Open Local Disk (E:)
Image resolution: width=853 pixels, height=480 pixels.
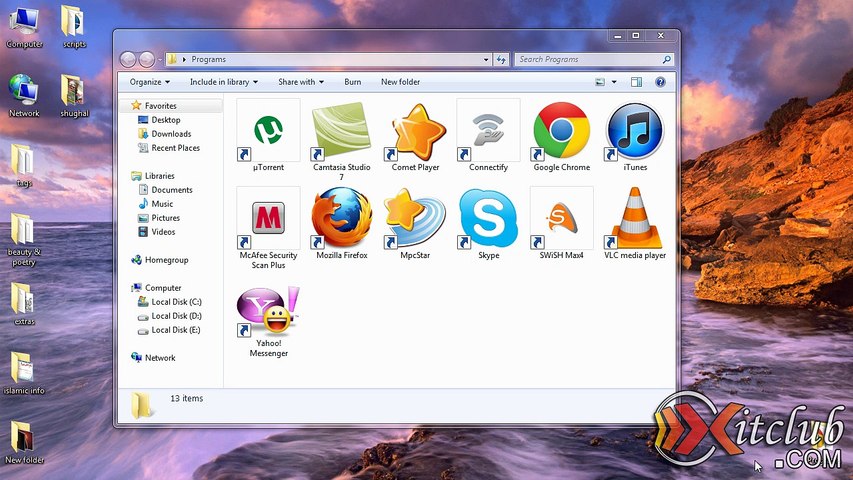(x=176, y=330)
